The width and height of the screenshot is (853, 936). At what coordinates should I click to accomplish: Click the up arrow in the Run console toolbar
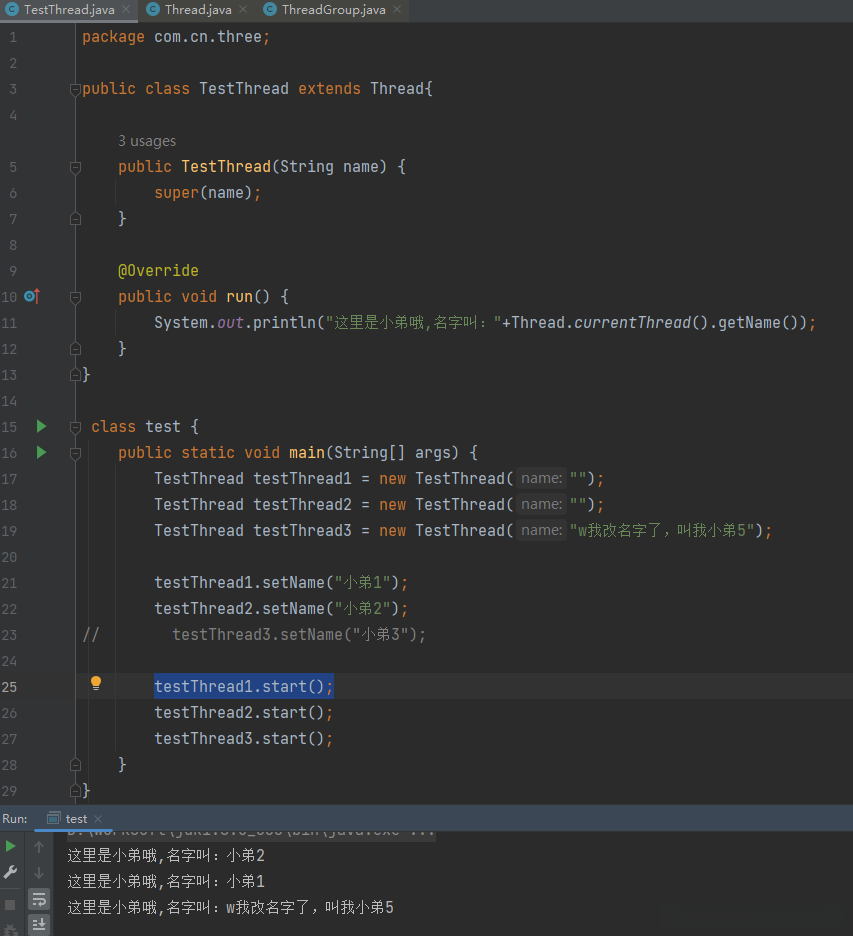39,847
